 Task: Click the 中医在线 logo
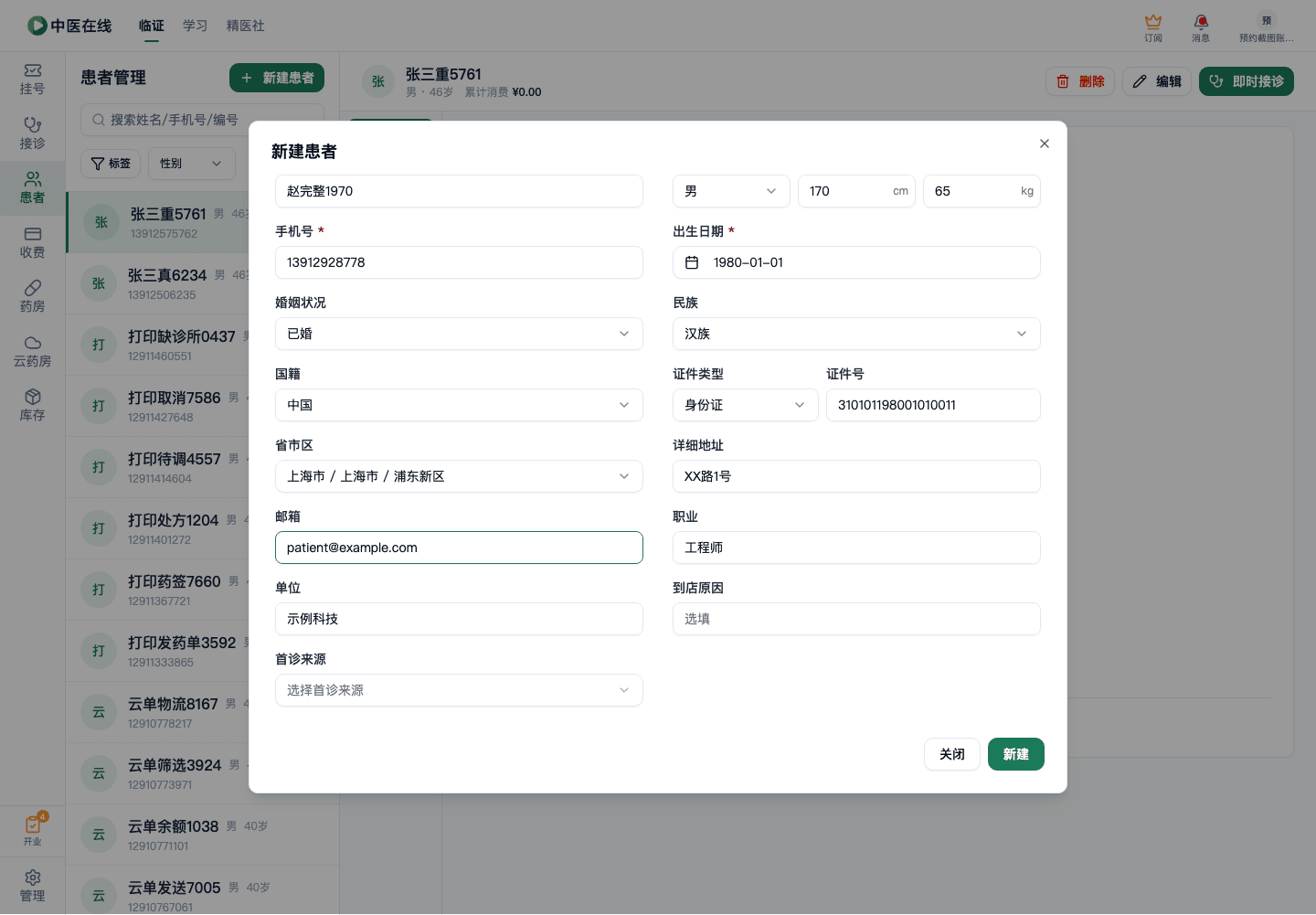click(x=69, y=26)
